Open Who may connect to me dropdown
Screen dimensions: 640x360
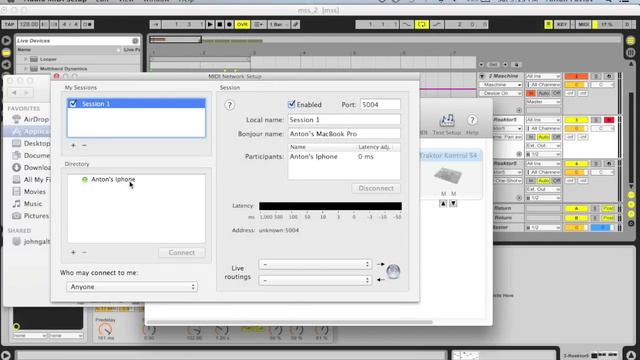pyautogui.click(x=132, y=287)
